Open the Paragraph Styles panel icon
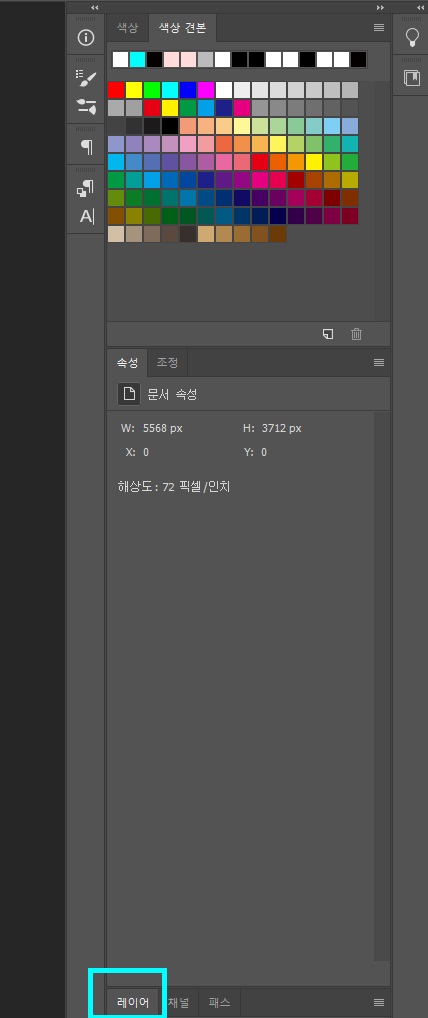Screen dimensions: 428x1018 pos(86,188)
